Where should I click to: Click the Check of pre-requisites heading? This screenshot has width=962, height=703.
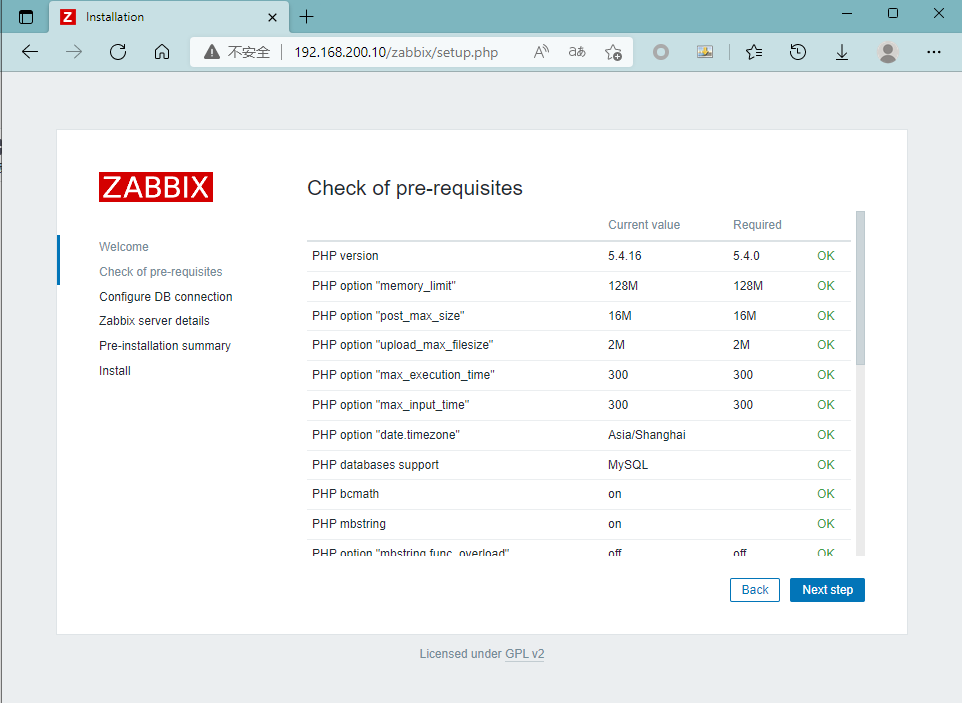pyautogui.click(x=415, y=188)
